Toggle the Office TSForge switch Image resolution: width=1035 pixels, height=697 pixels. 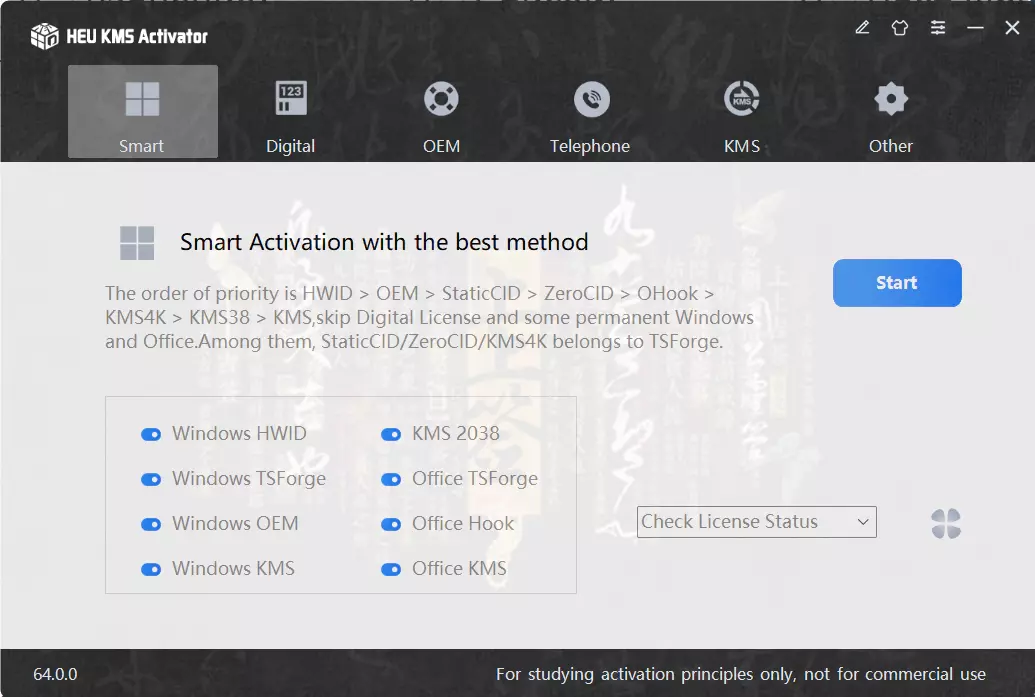[x=391, y=479]
